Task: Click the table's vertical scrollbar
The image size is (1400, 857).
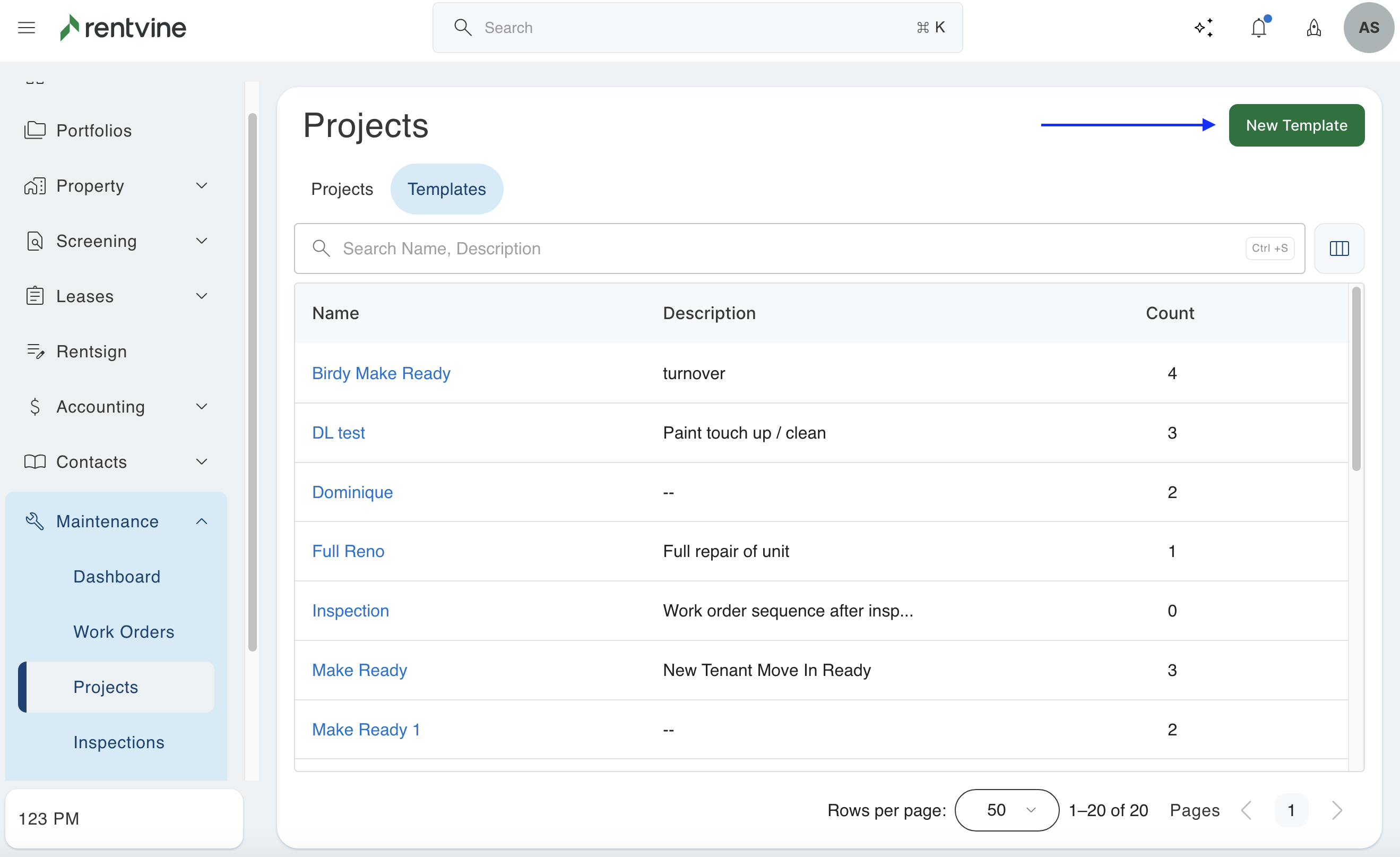Action: [1355, 379]
